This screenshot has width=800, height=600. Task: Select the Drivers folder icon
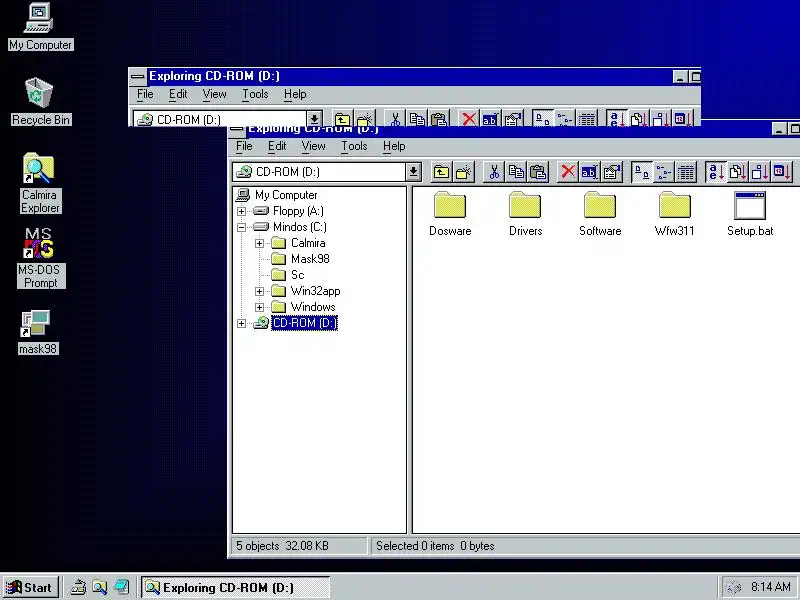click(x=525, y=205)
